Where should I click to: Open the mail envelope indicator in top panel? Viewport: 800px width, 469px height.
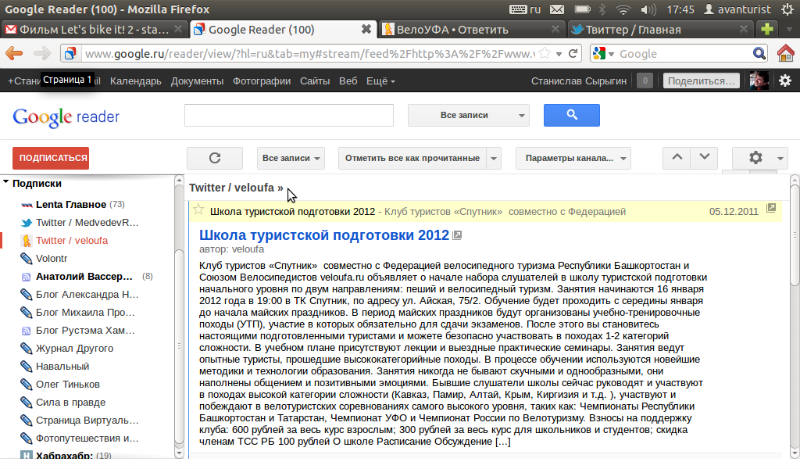tap(557, 9)
